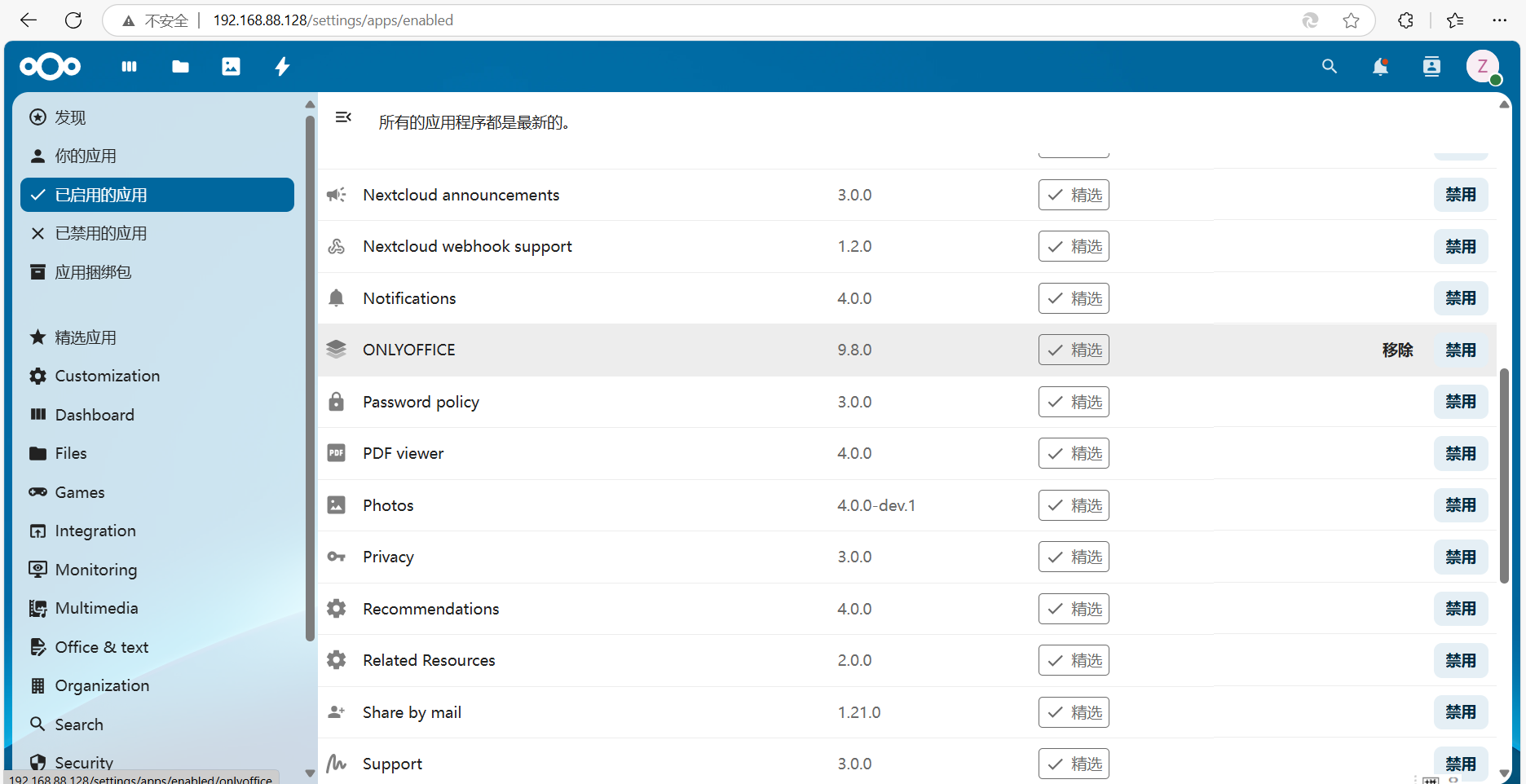Viewport: 1526px width, 784px height.
Task: Open Activity via the lightning icon
Action: coord(281,66)
